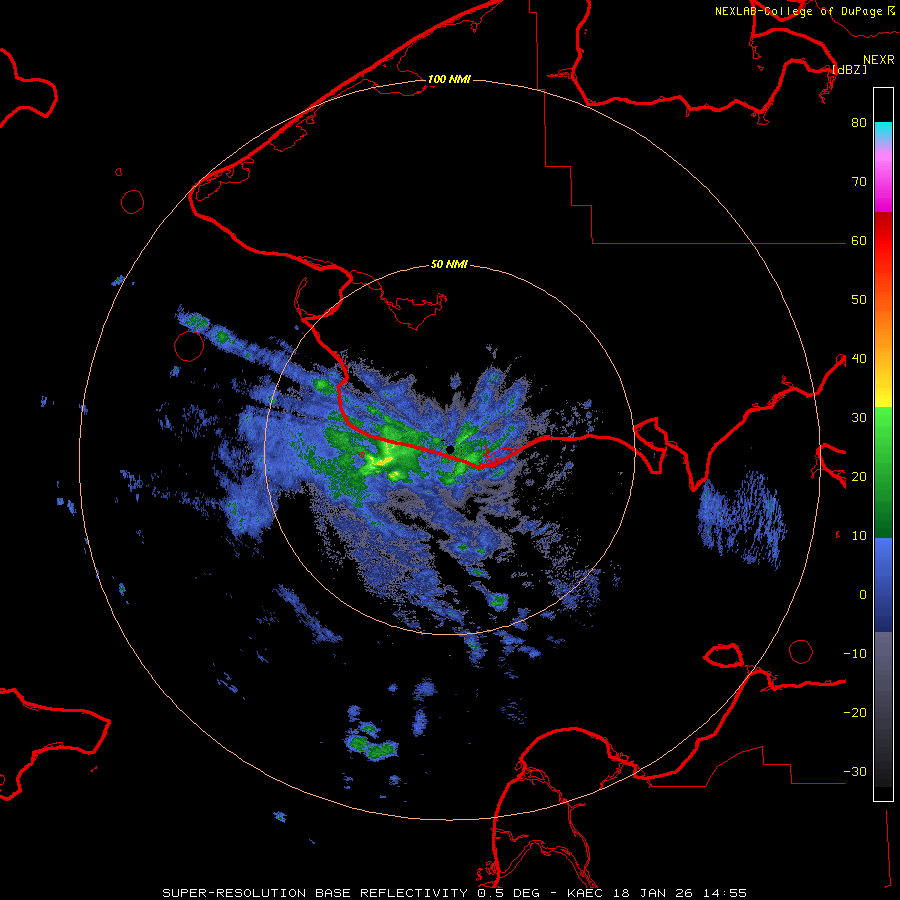Image resolution: width=900 pixels, height=900 pixels.
Task: Click the cyan top segment of the color bar
Action: [883, 131]
